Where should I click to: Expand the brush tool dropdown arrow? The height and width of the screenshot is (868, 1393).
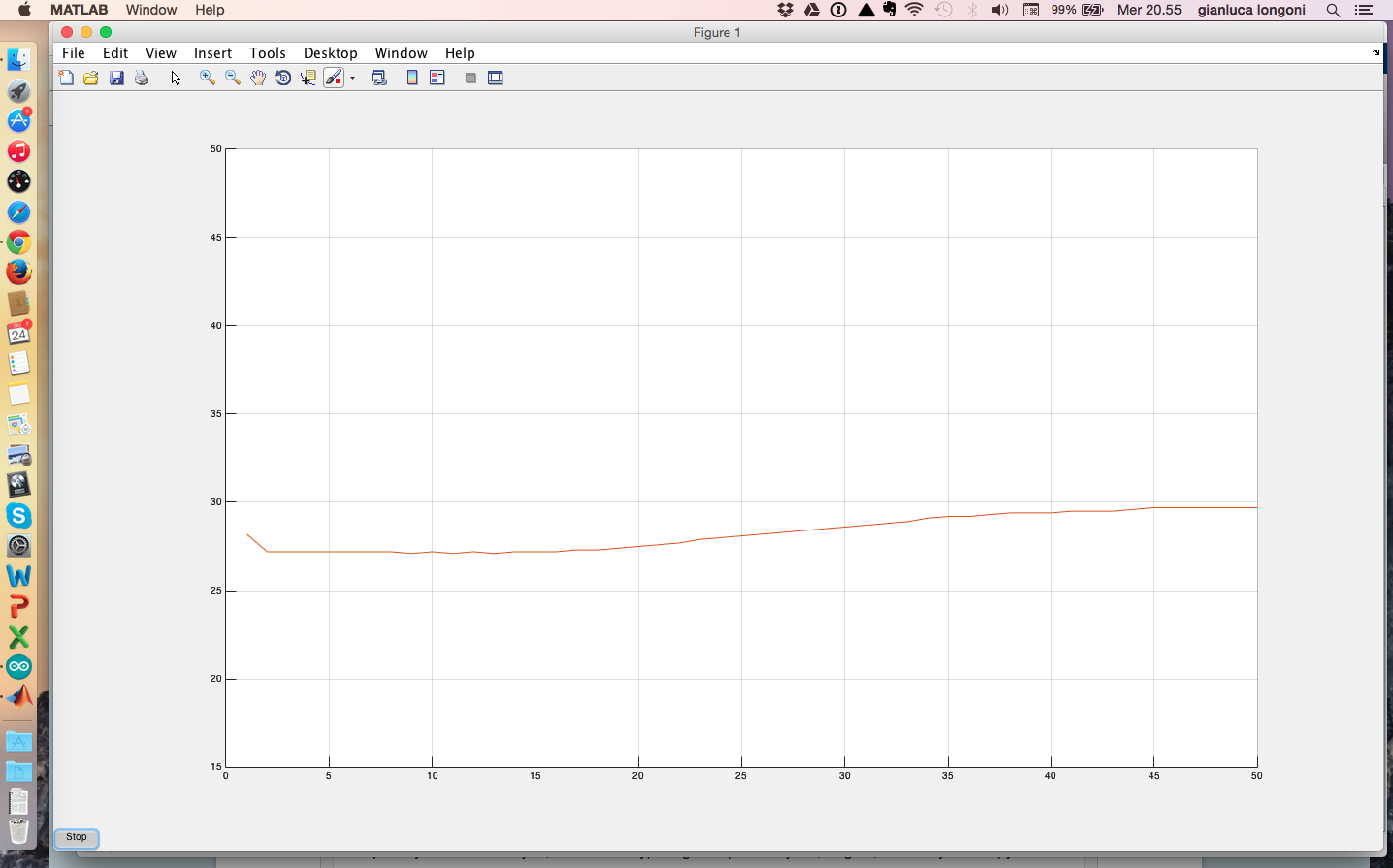coord(352,78)
